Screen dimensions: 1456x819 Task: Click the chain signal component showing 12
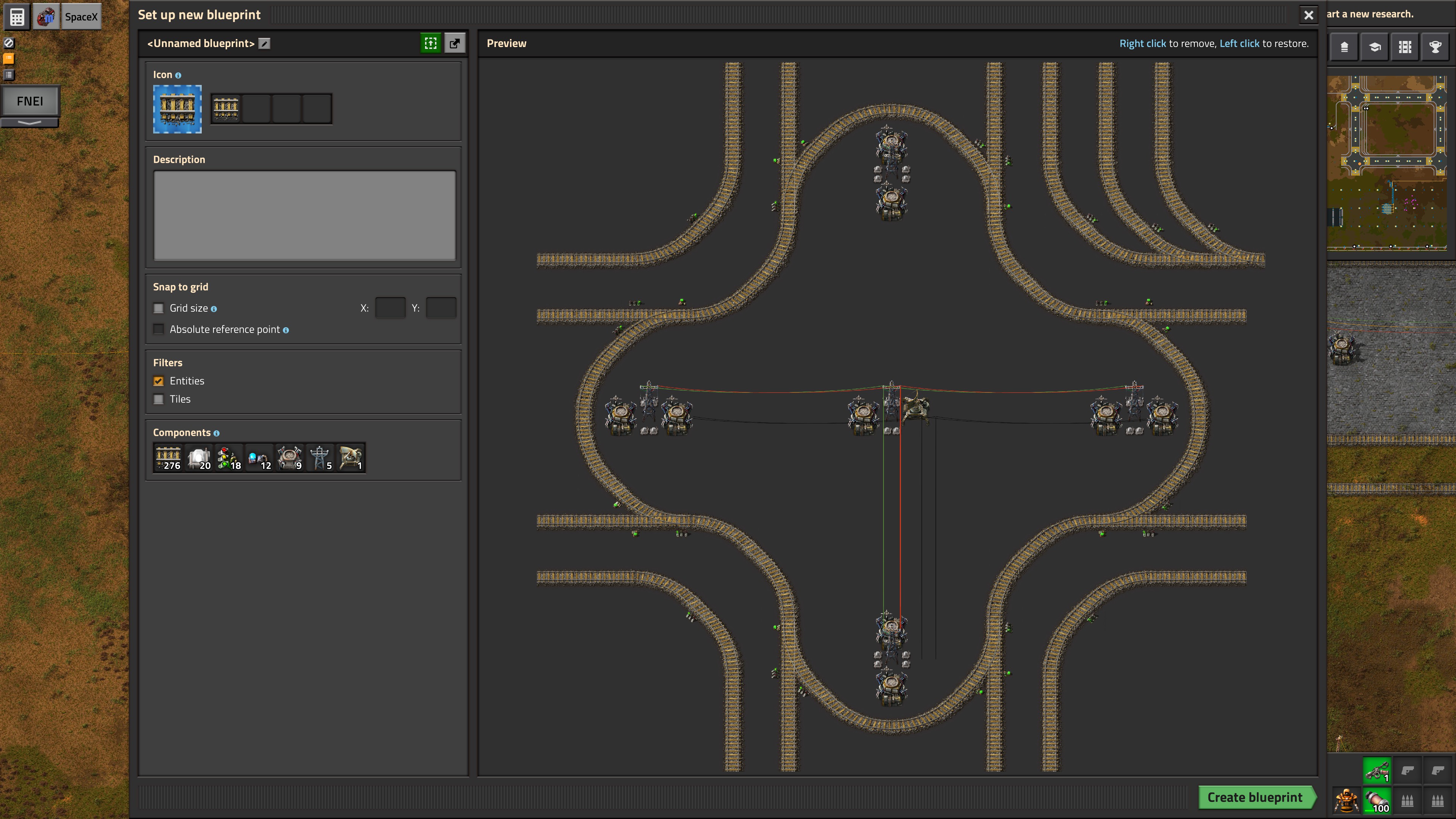259,458
